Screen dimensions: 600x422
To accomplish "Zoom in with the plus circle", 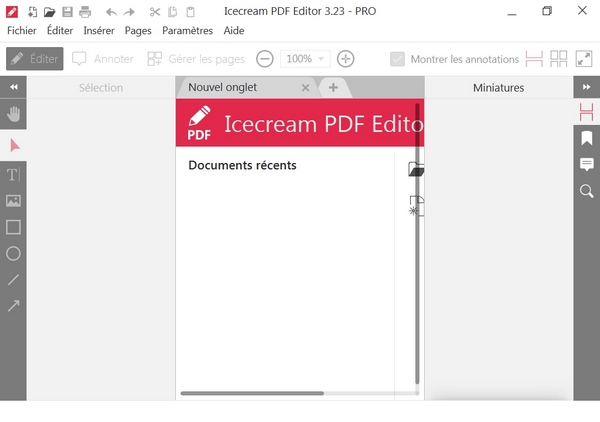I will 346,59.
